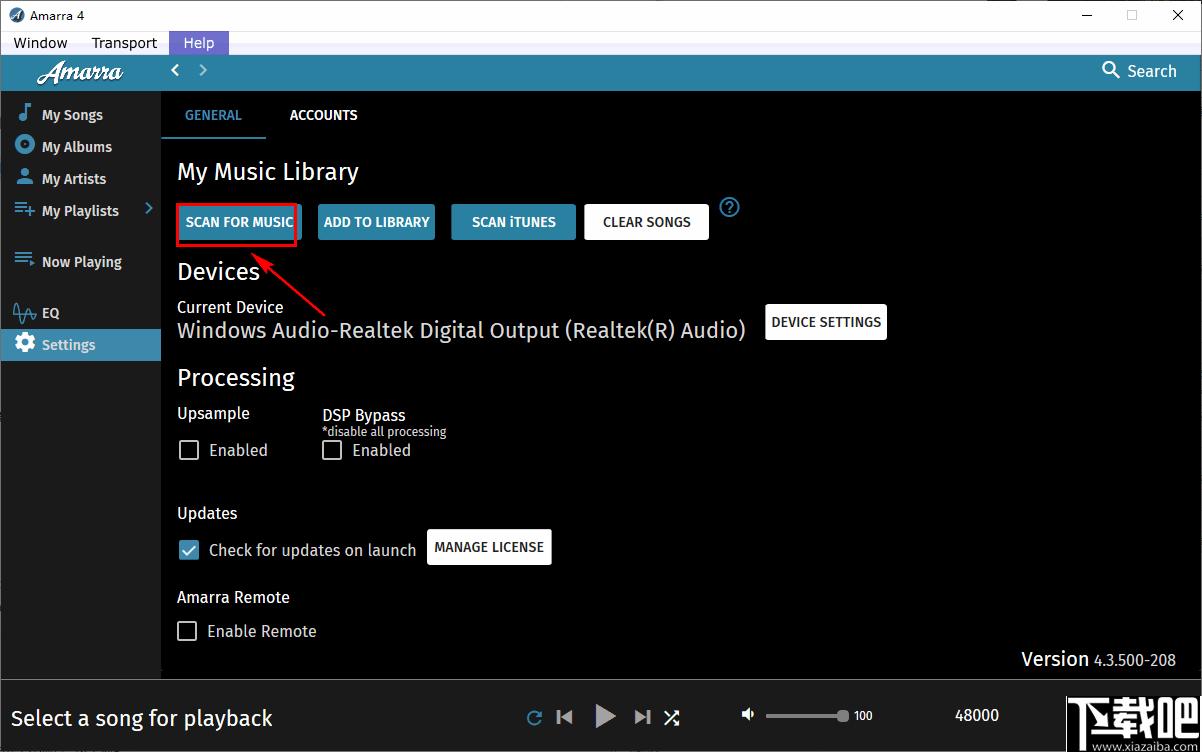The image size is (1202, 752).
Task: Enable the Upsample checkbox
Action: [x=188, y=450]
